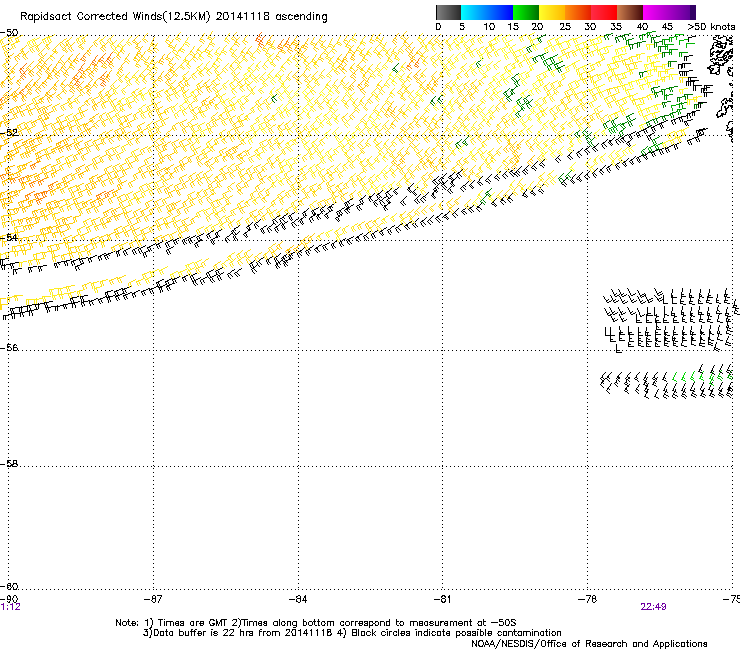Click the yellow 20-25 knots legend swatch

pyautogui.click(x=552, y=12)
